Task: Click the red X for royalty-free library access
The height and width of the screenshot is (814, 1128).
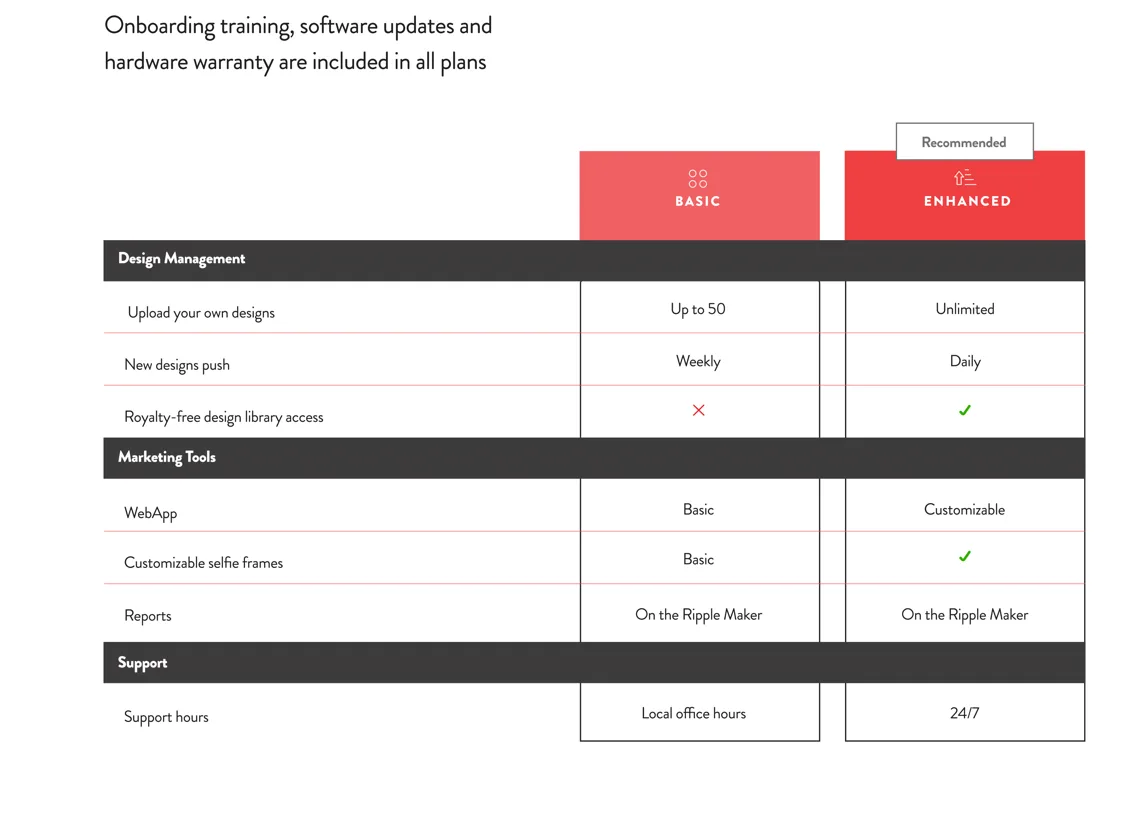Action: pyautogui.click(x=698, y=410)
